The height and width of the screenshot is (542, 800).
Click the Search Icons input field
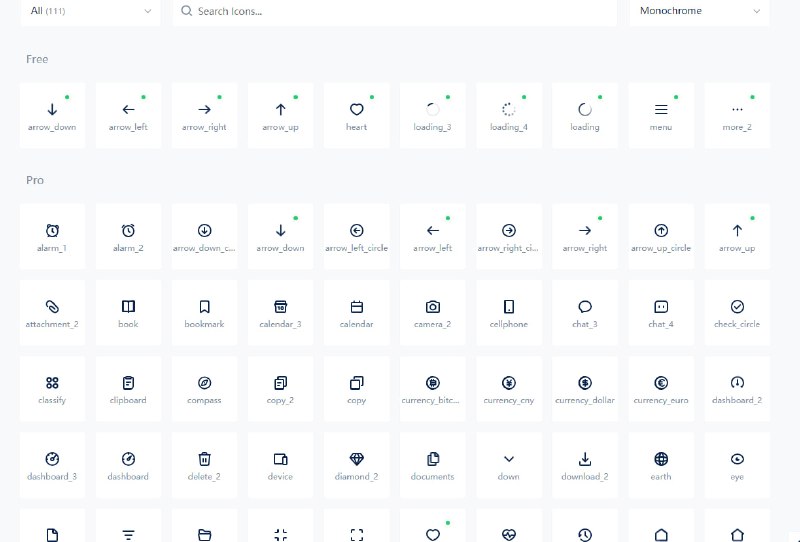[x=400, y=11]
